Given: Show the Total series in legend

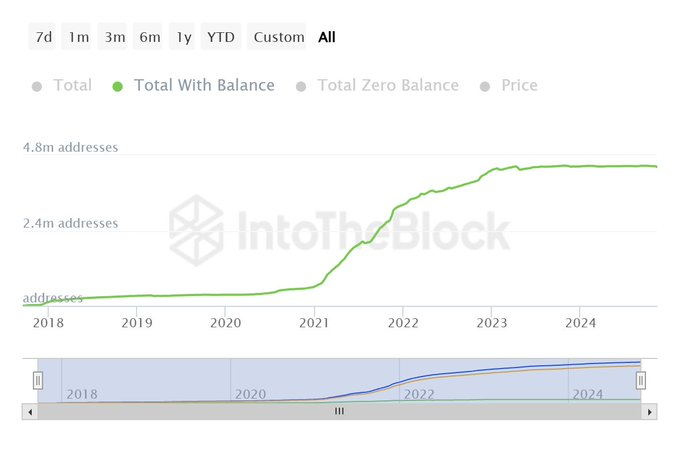Looking at the screenshot, I should point(62,86).
